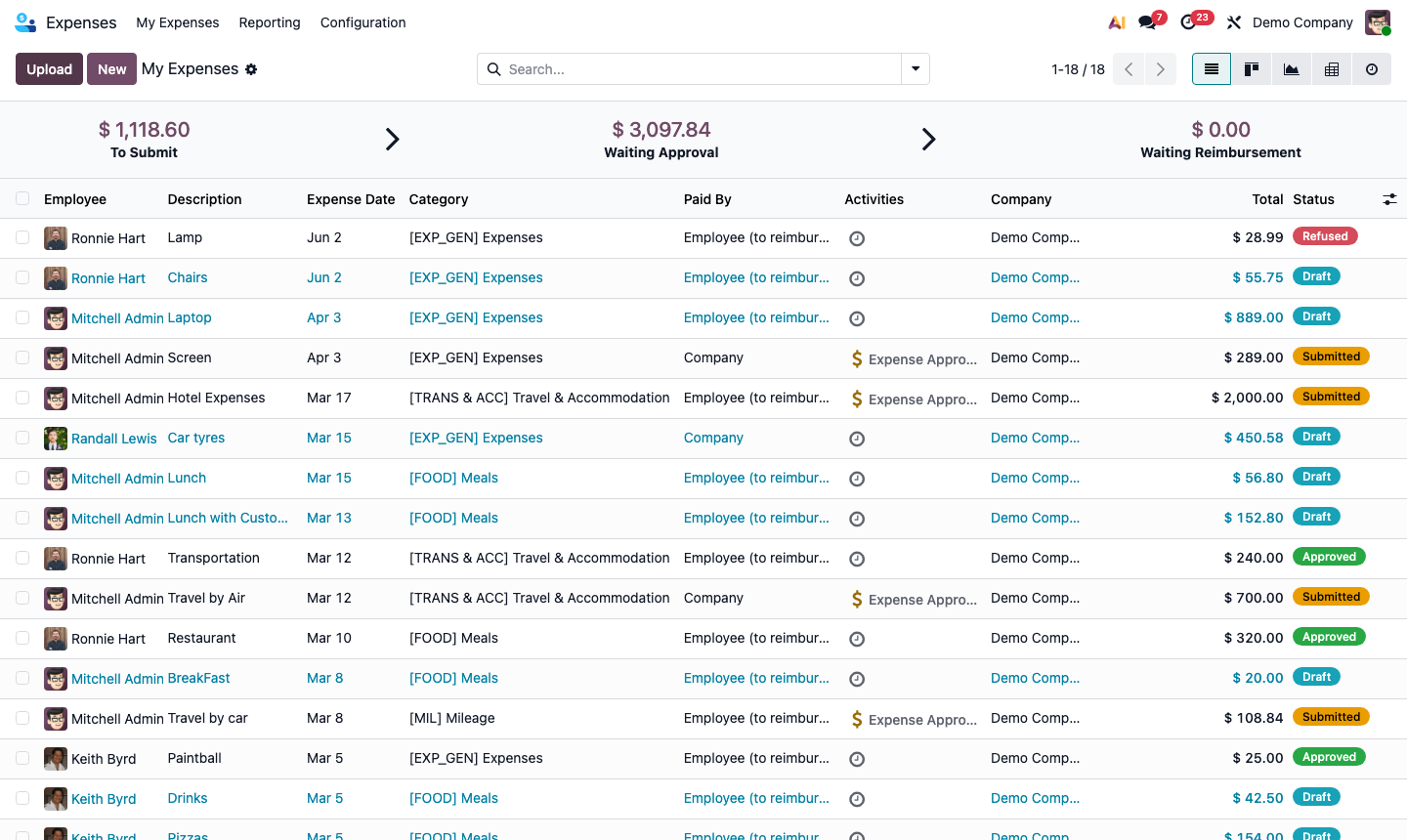Select the checkbox on the Laptop expense row
The width and height of the screenshot is (1407, 840).
[22, 317]
